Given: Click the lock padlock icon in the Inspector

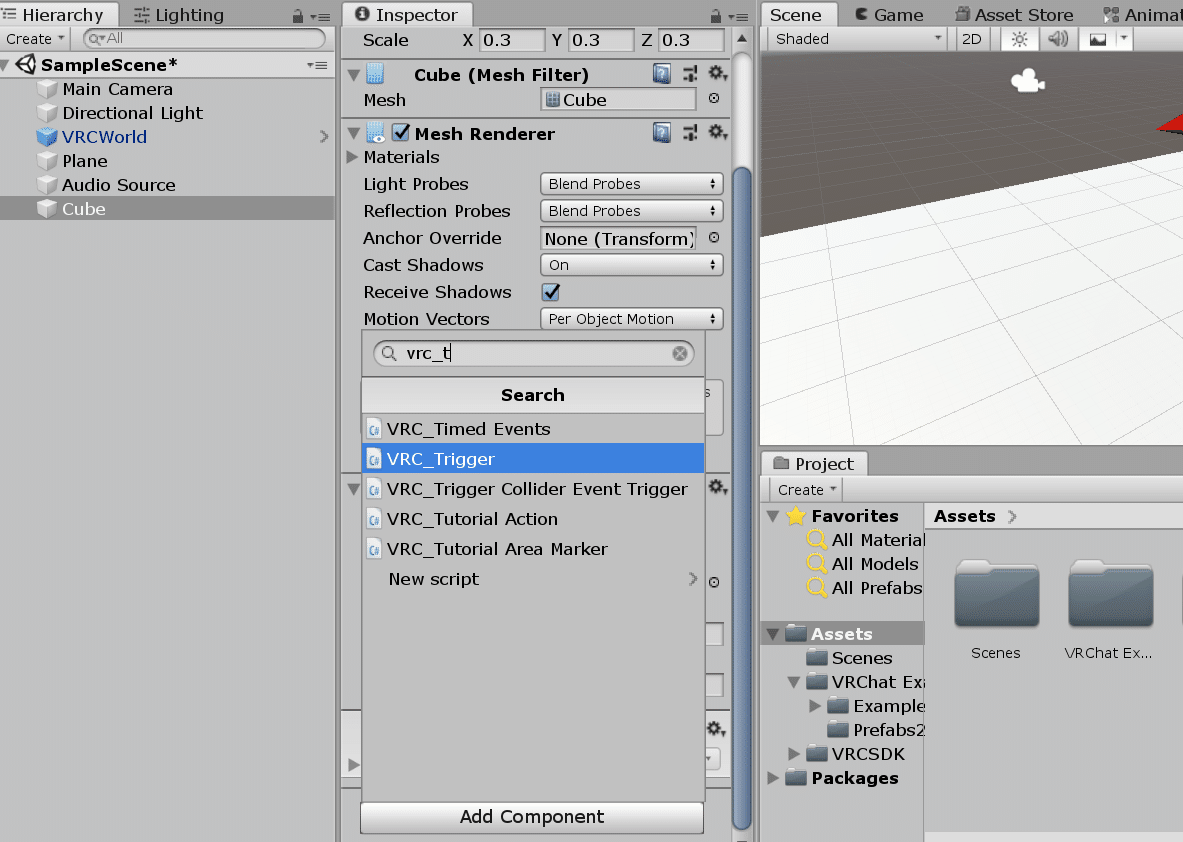Looking at the screenshot, I should pos(714,14).
